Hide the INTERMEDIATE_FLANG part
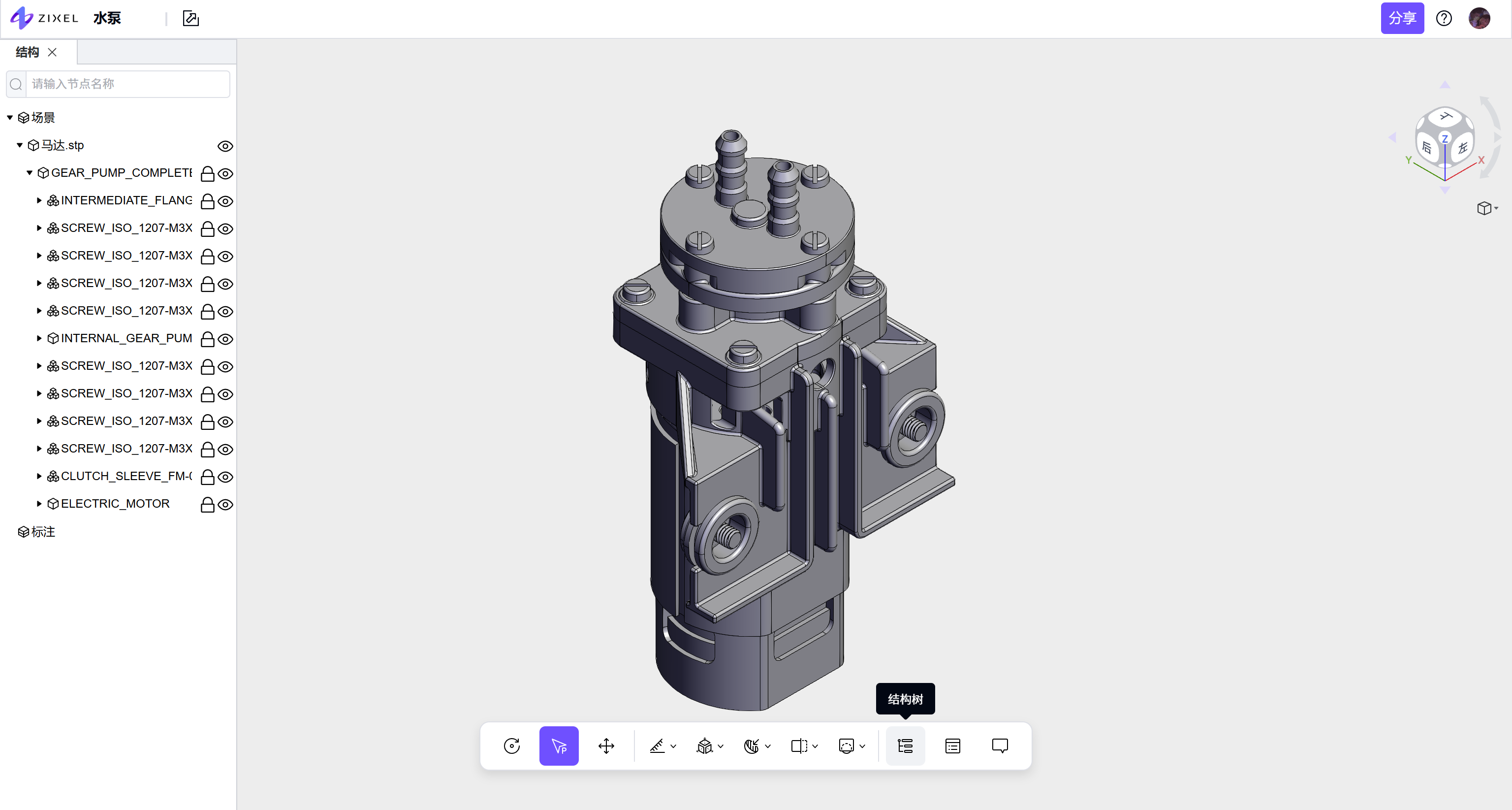 (225, 201)
